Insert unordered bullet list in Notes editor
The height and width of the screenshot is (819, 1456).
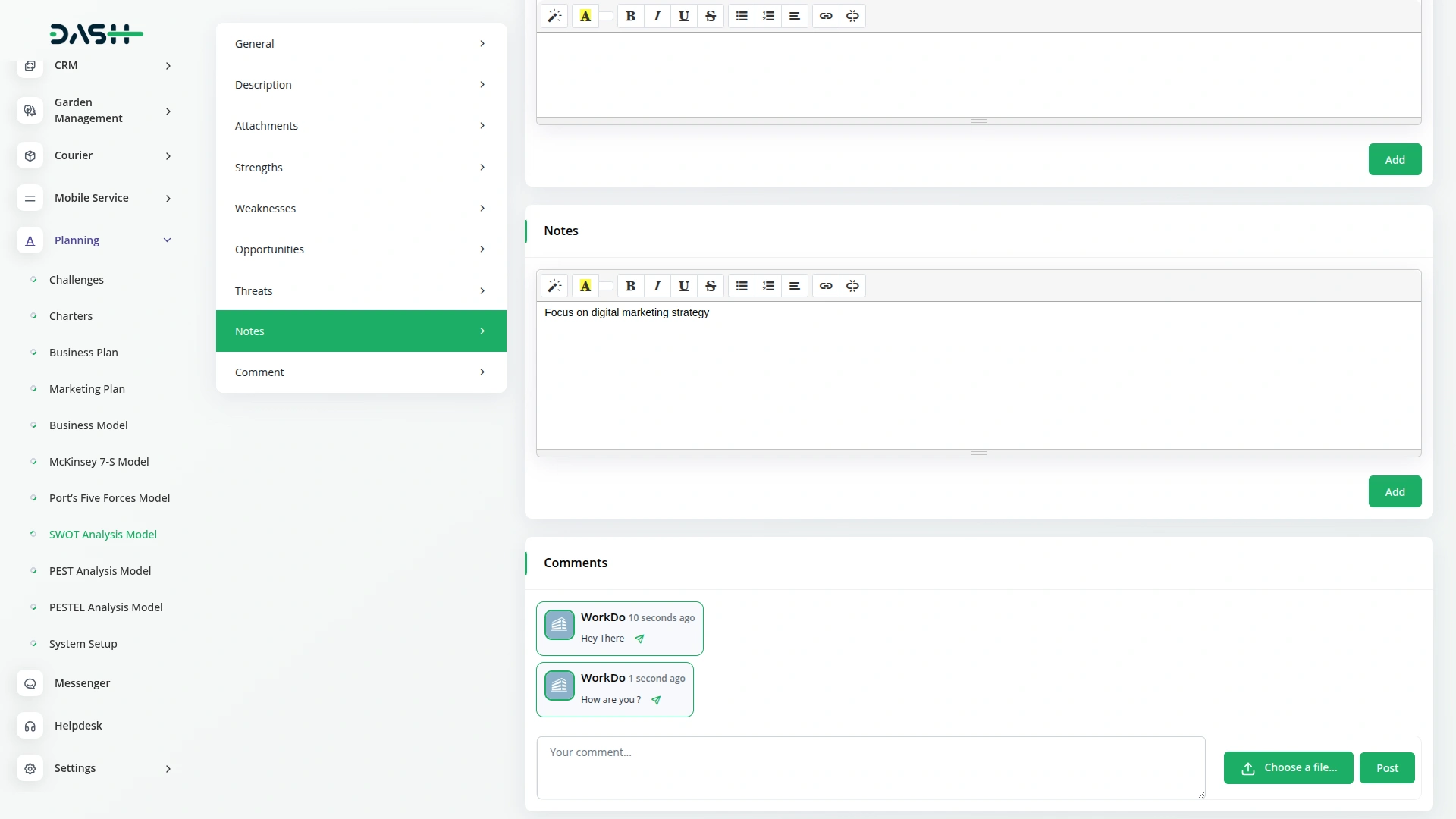pos(742,286)
